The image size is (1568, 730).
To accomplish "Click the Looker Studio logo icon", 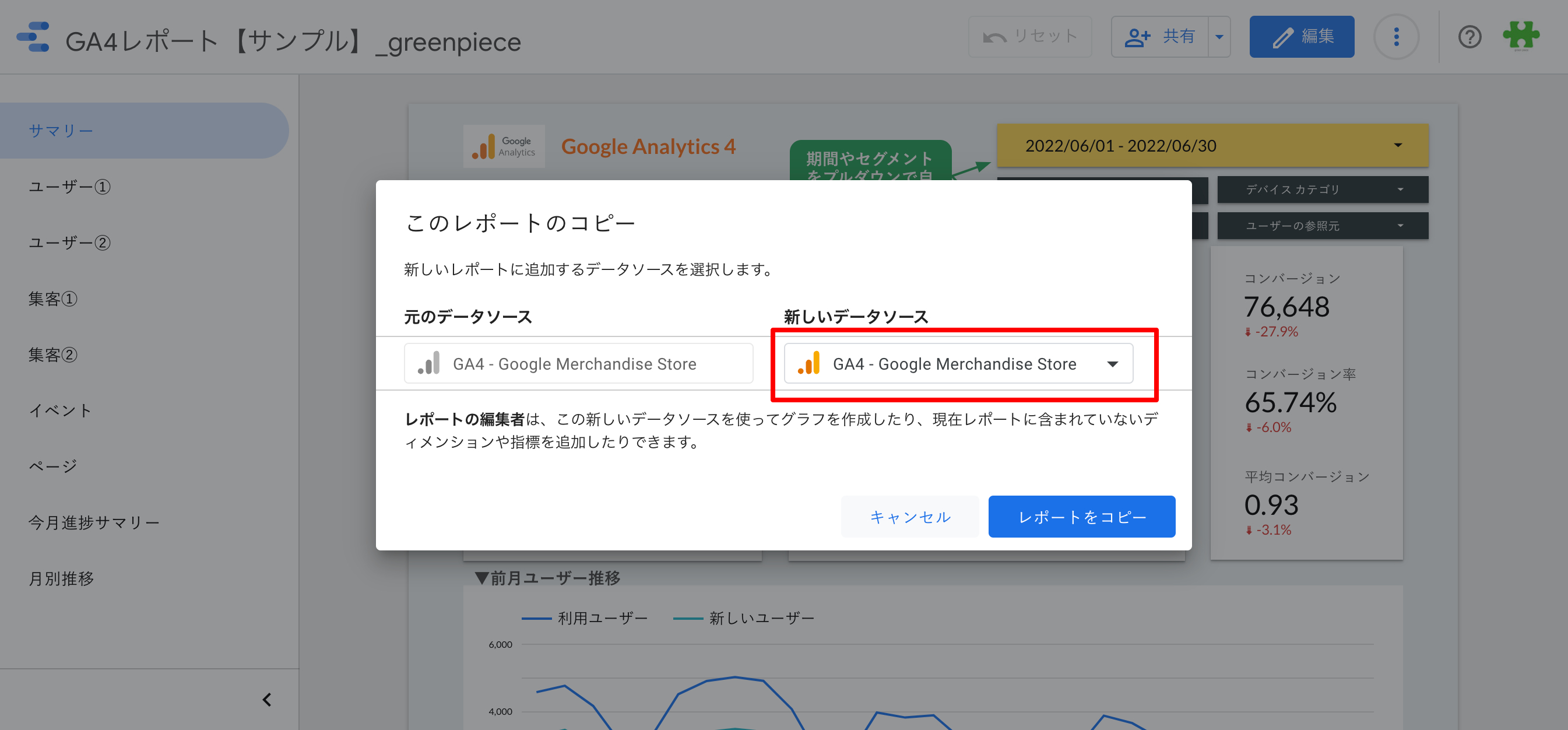I will 33,38.
